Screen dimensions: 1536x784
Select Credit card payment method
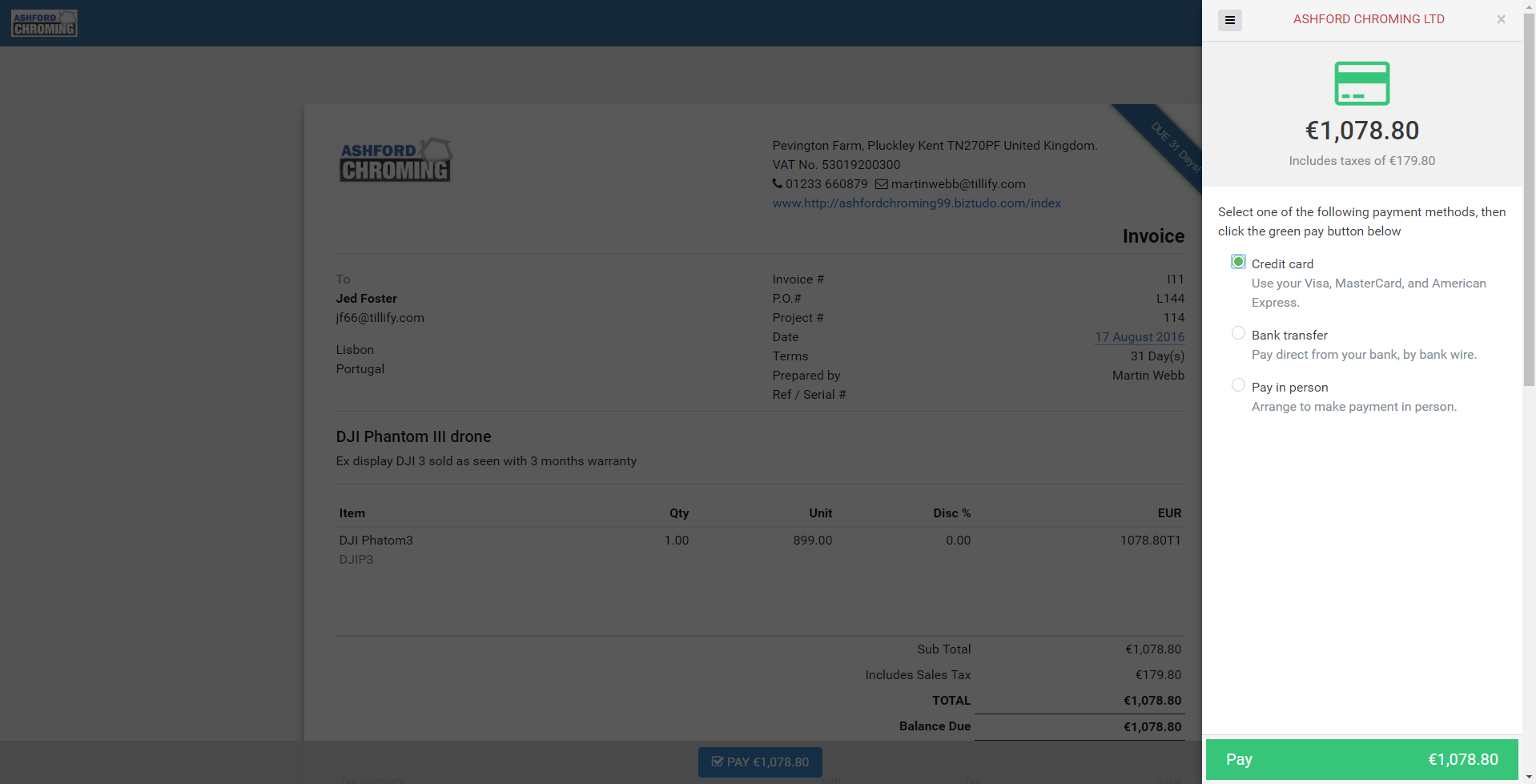click(1238, 262)
